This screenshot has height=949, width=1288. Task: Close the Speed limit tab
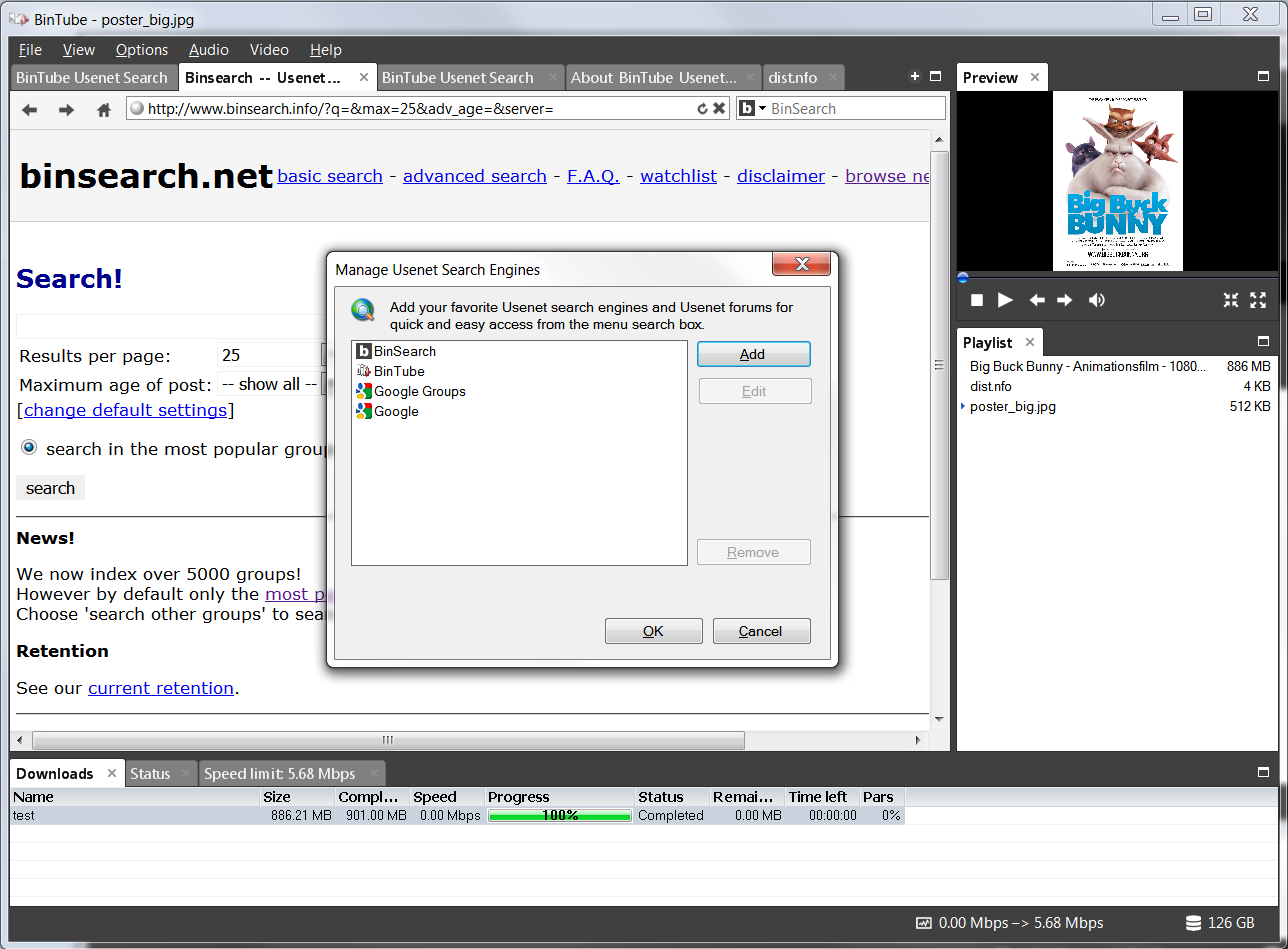374,773
